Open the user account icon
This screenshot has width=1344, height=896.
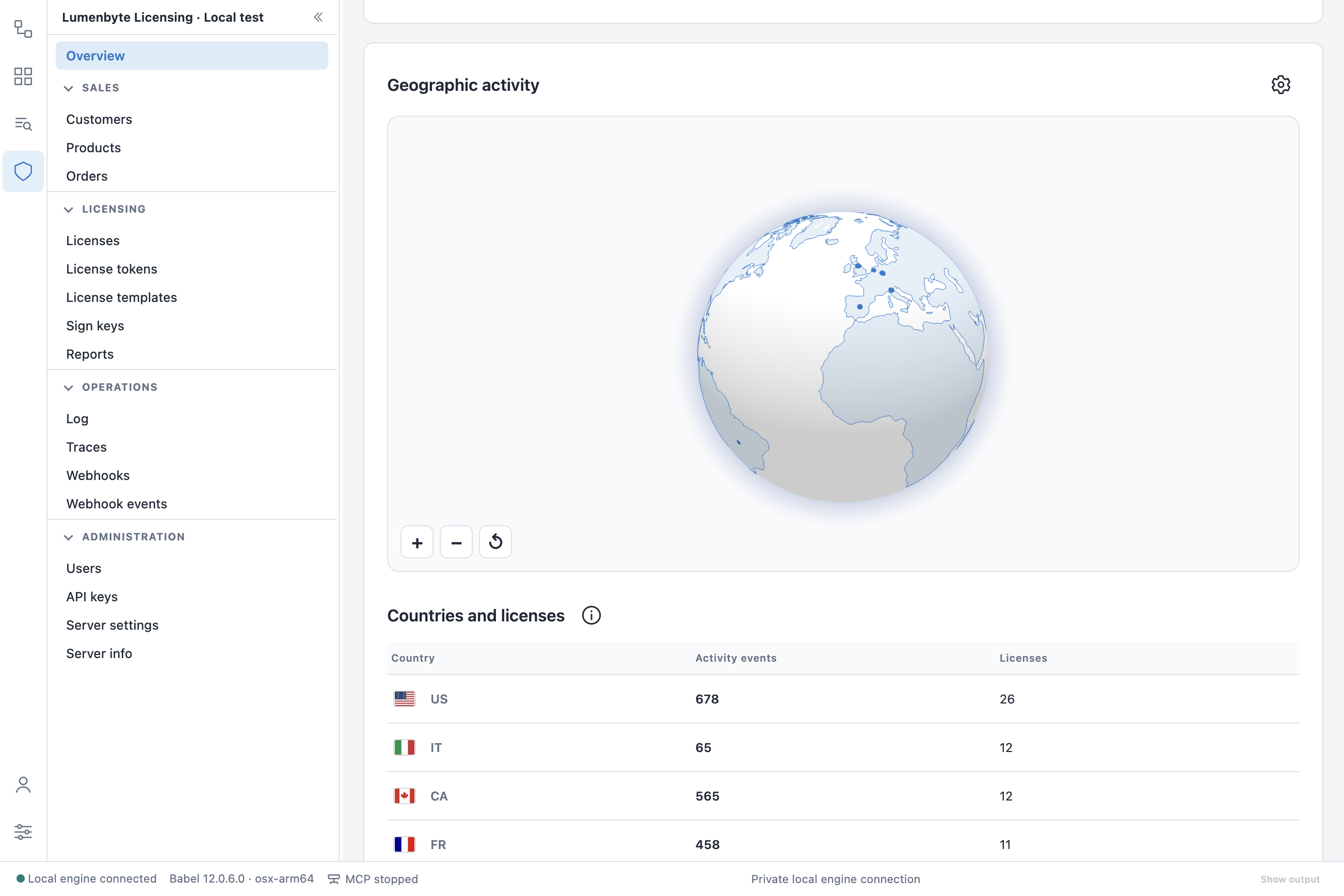tap(23, 785)
